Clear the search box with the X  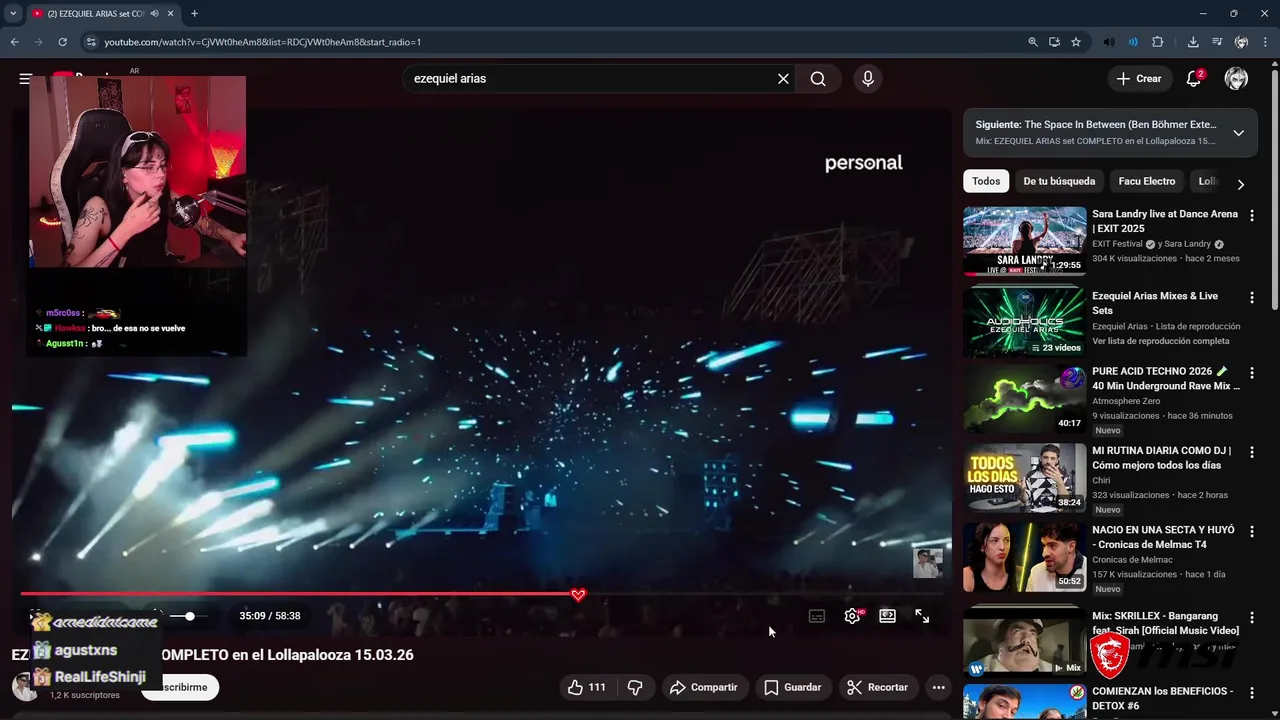pyautogui.click(x=783, y=79)
